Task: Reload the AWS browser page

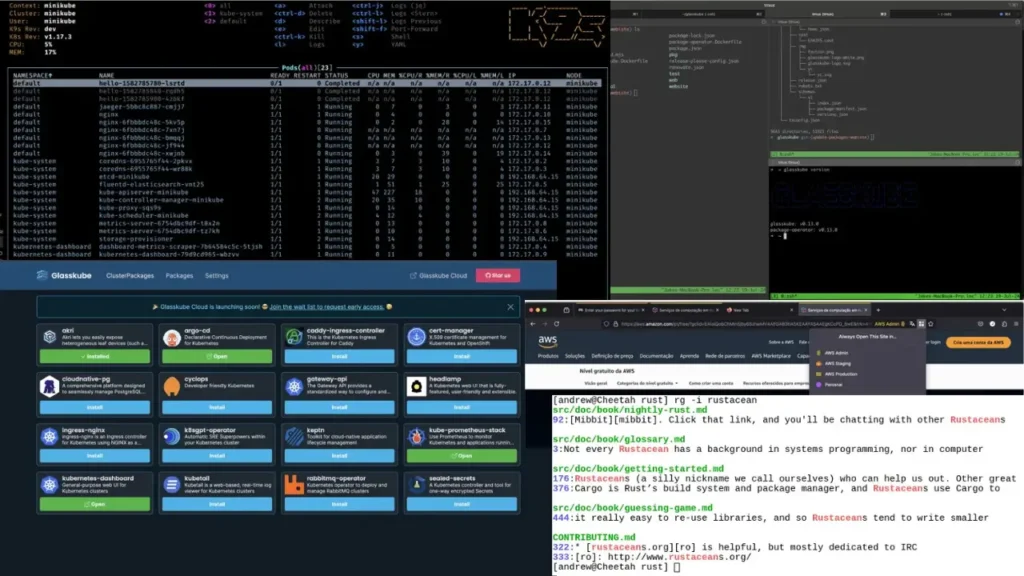Action: (x=556, y=324)
